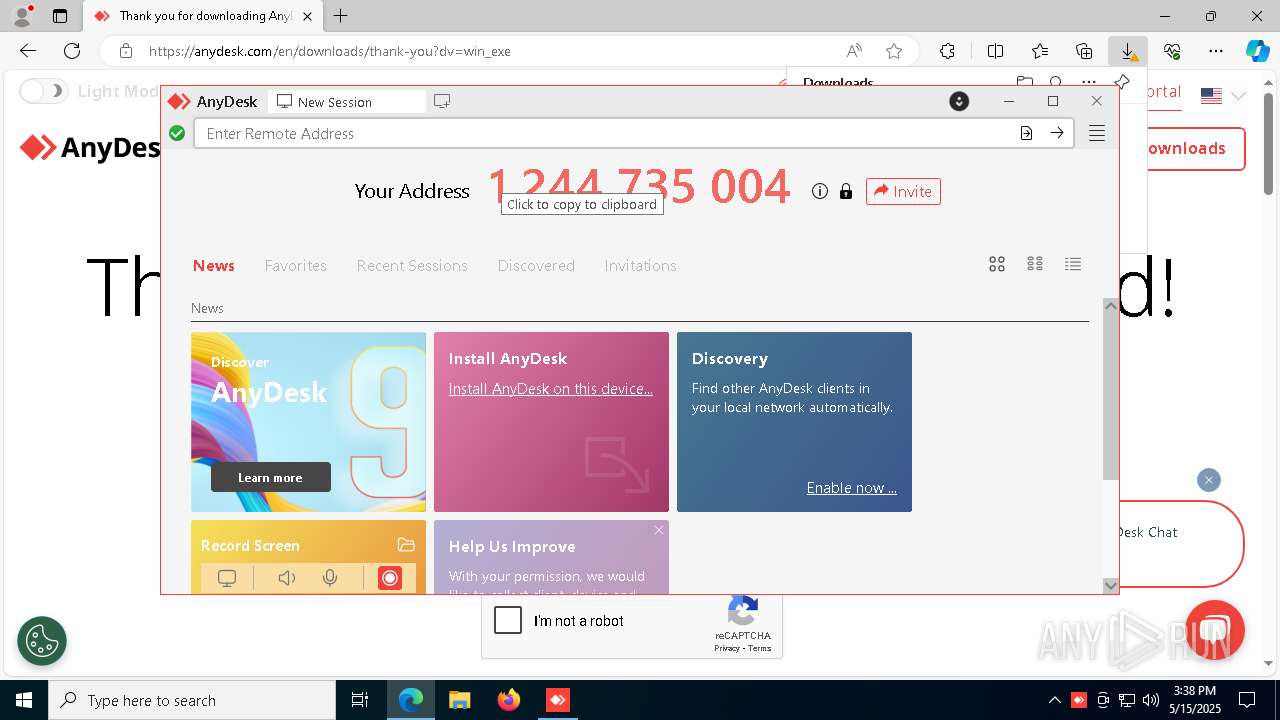
Task: Refresh the browser page
Action: (x=72, y=51)
